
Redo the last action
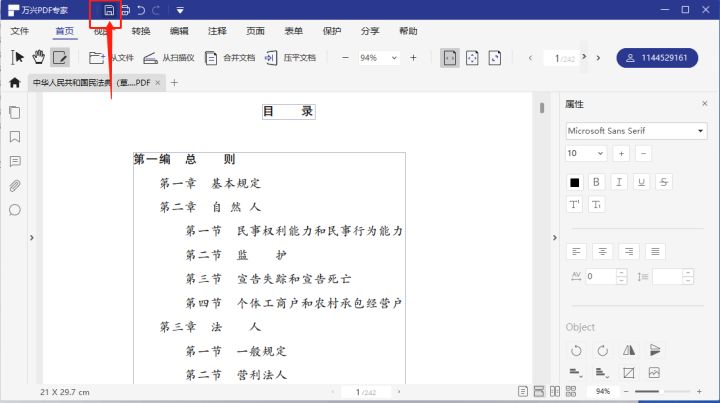click(156, 10)
